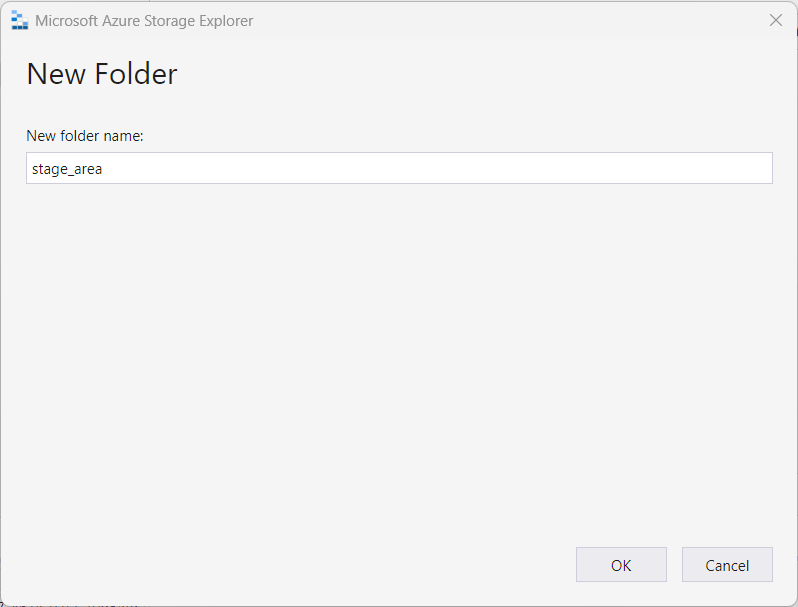Close the New Folder dialog window
The width and height of the screenshot is (798, 607).
click(775, 20)
